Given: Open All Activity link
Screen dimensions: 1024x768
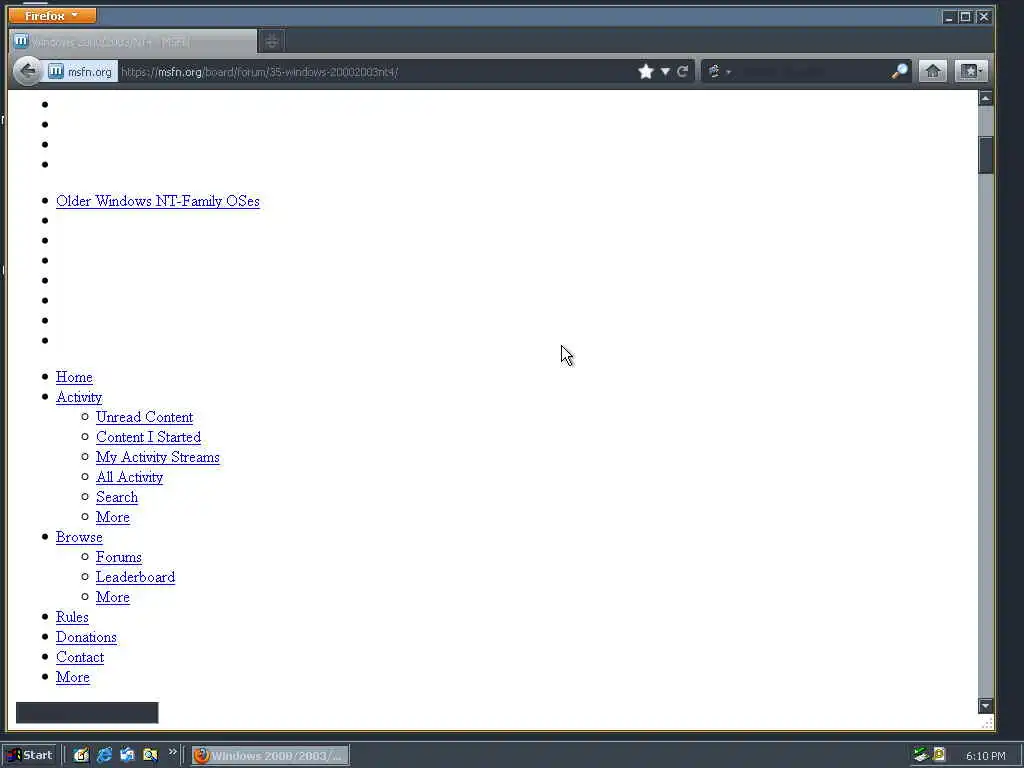Looking at the screenshot, I should click(129, 477).
